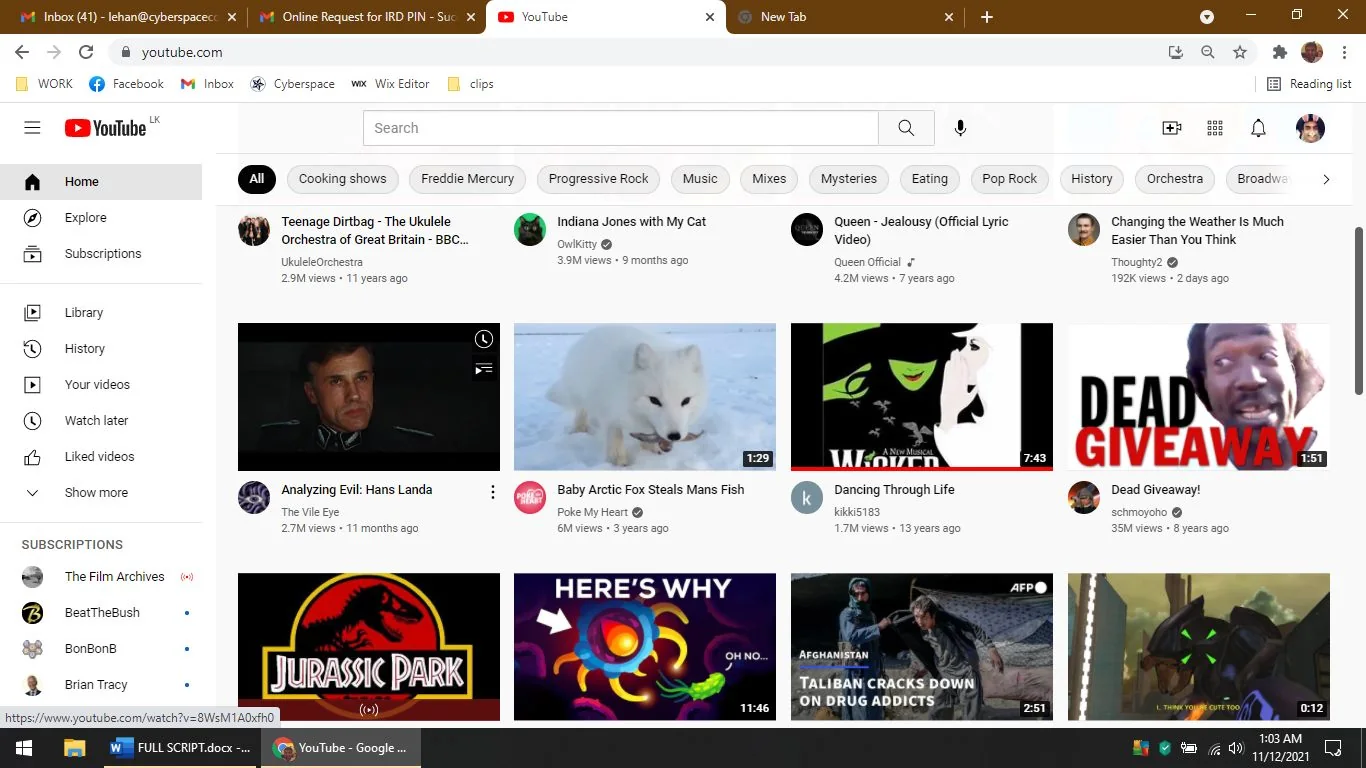Filter by Pop Rock chip

coord(1010,179)
